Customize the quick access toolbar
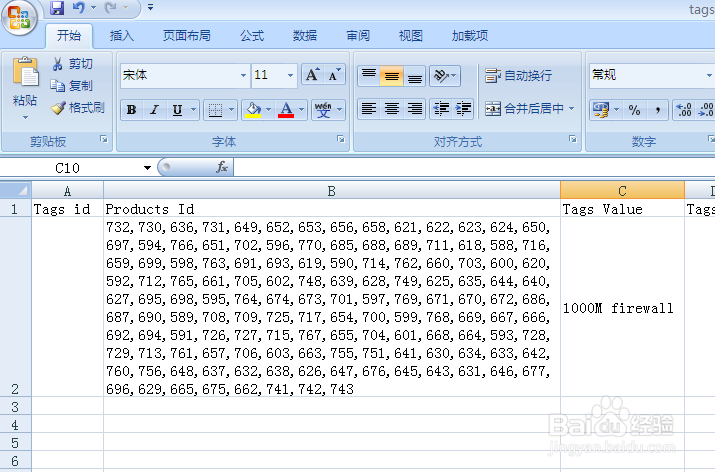The height and width of the screenshot is (472, 715). click(x=150, y=7)
